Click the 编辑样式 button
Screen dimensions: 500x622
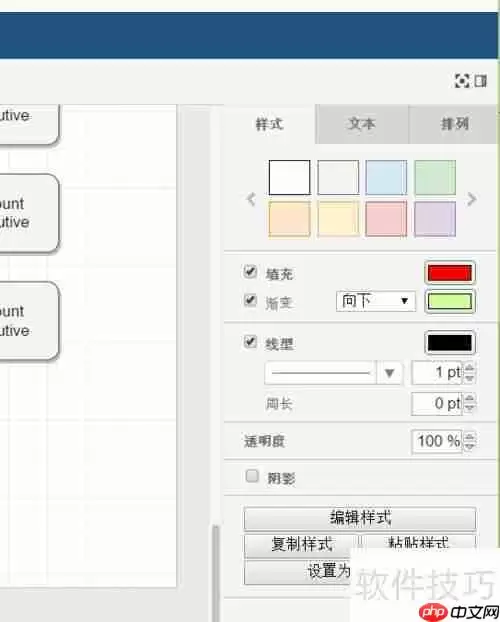pos(360,518)
